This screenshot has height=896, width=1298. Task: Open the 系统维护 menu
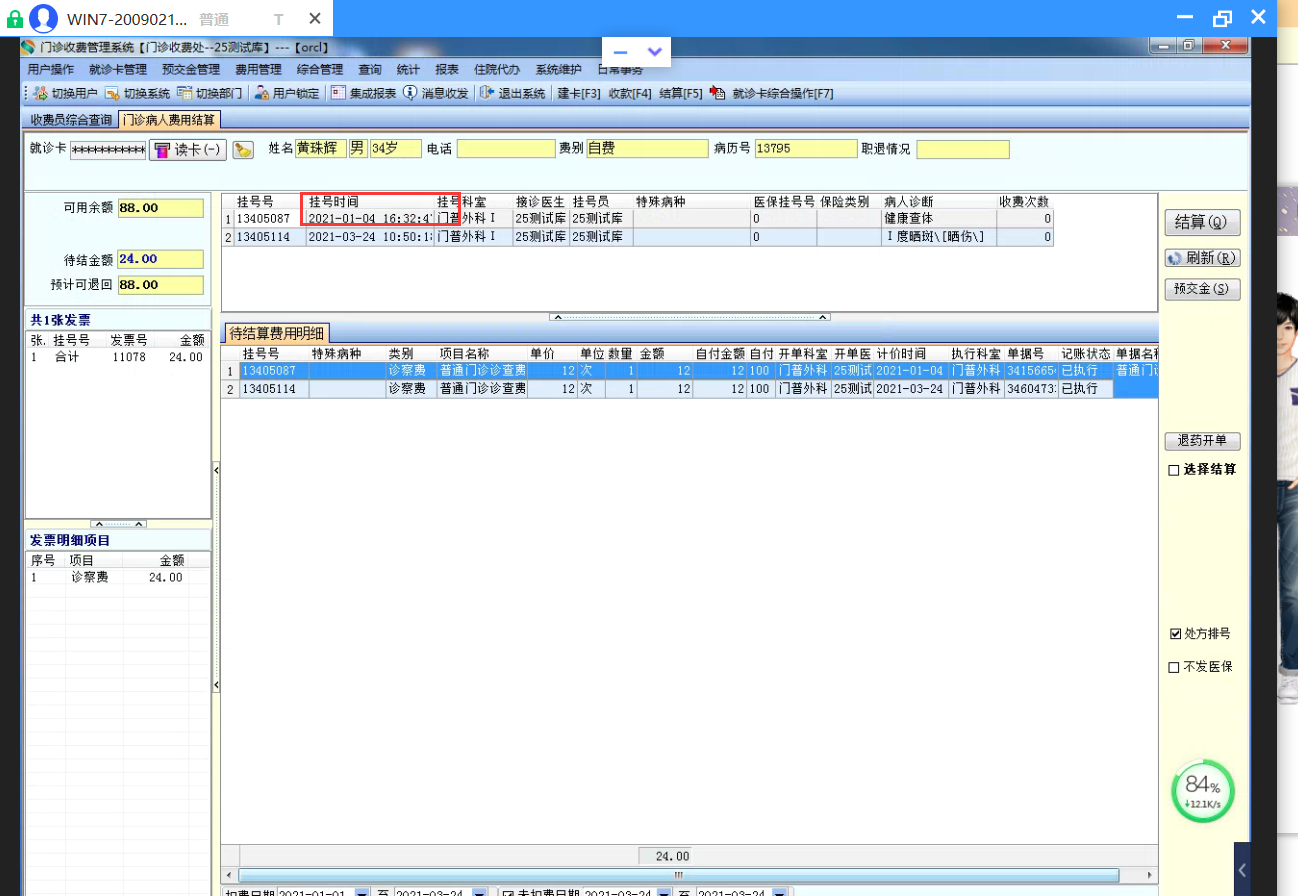pyautogui.click(x=559, y=70)
